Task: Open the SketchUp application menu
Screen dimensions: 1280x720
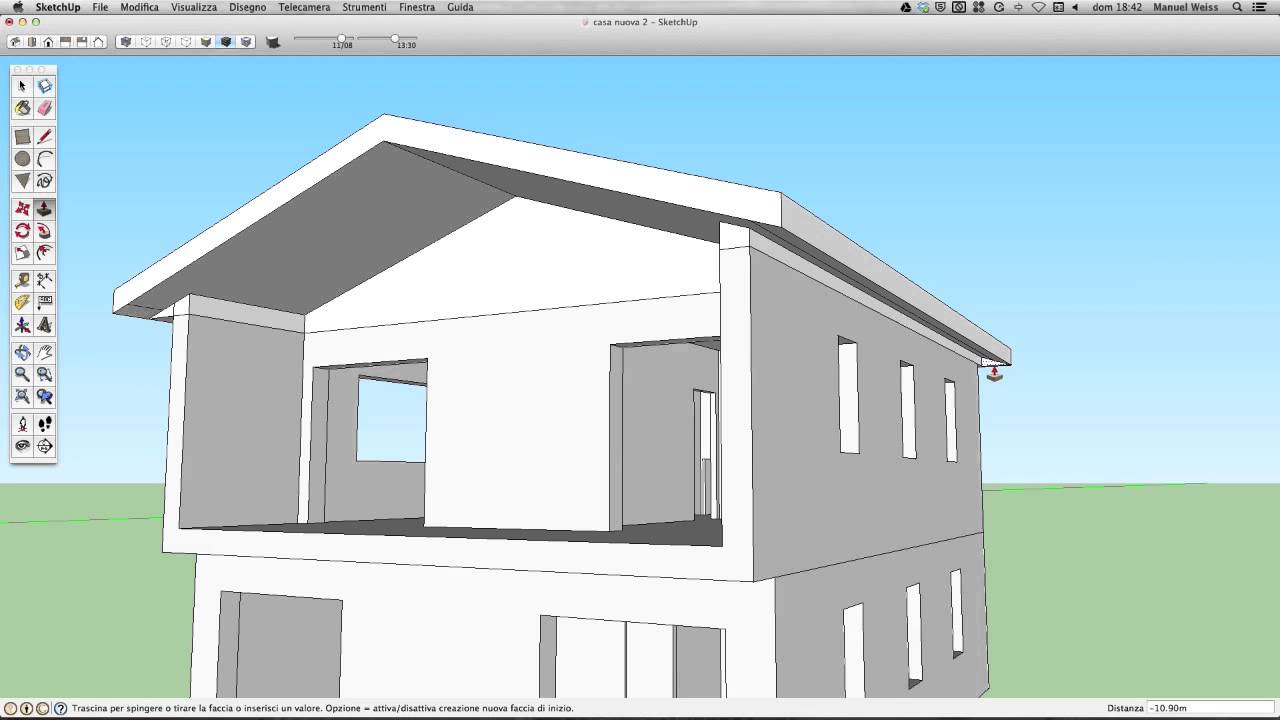Action: click(x=57, y=7)
